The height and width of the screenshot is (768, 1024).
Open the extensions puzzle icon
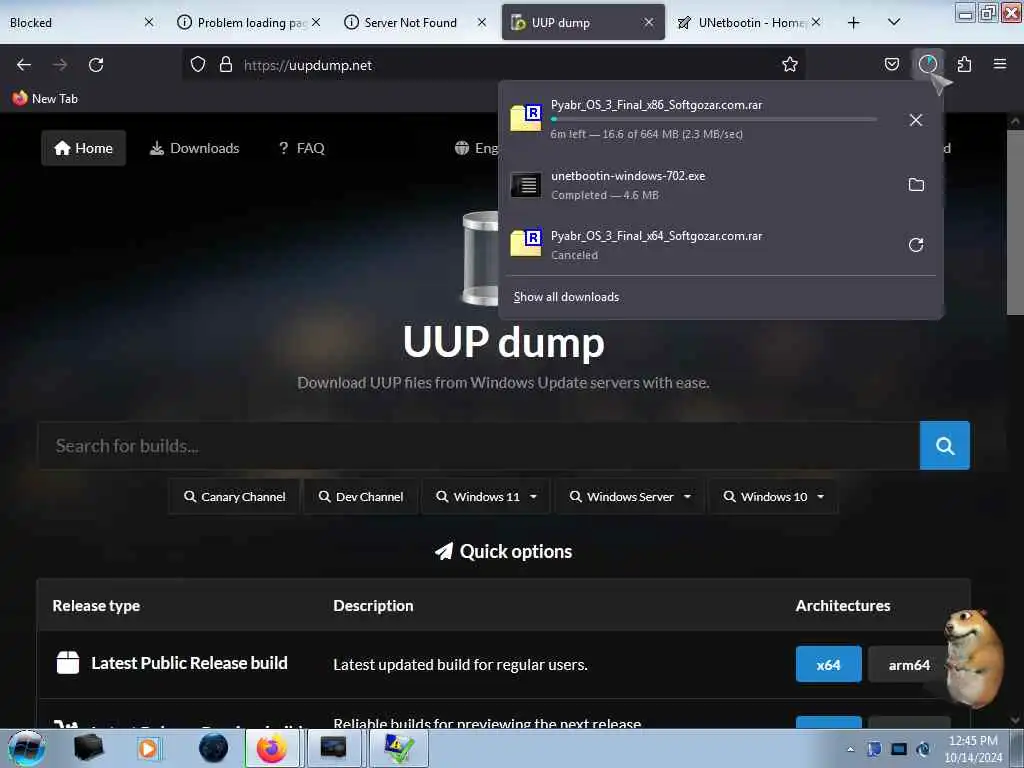(x=964, y=64)
